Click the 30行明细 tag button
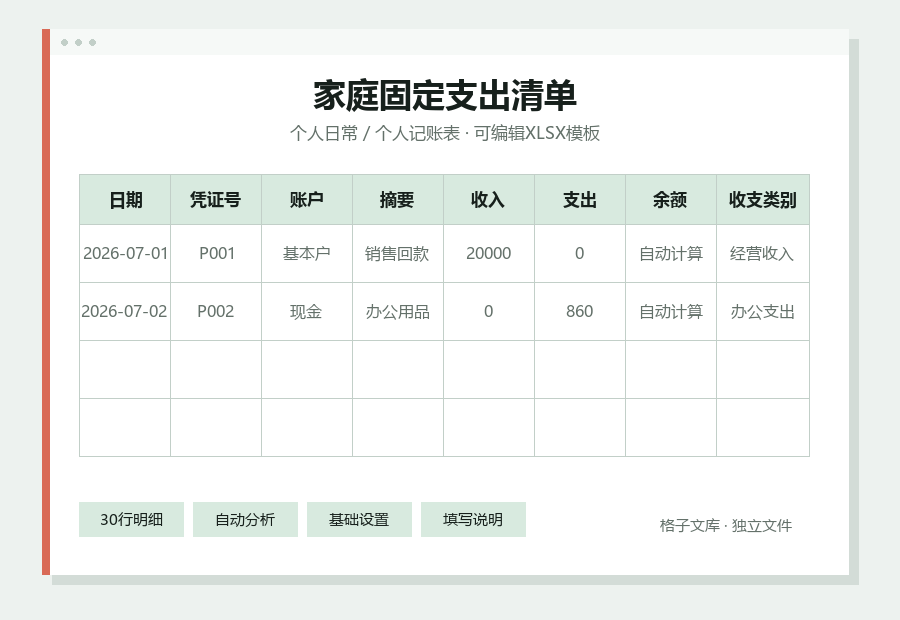900x620 pixels. (131, 520)
